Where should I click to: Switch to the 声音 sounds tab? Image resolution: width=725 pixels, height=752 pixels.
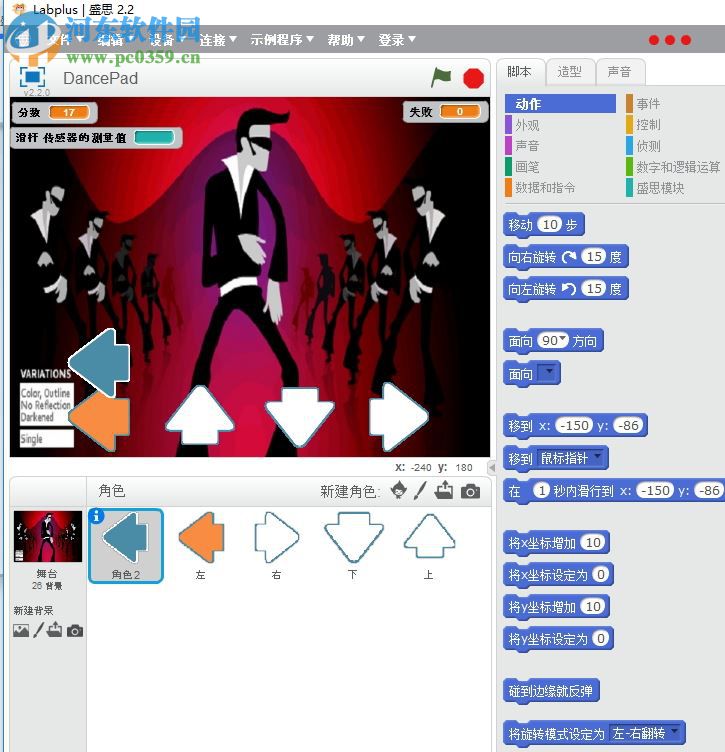(x=619, y=72)
